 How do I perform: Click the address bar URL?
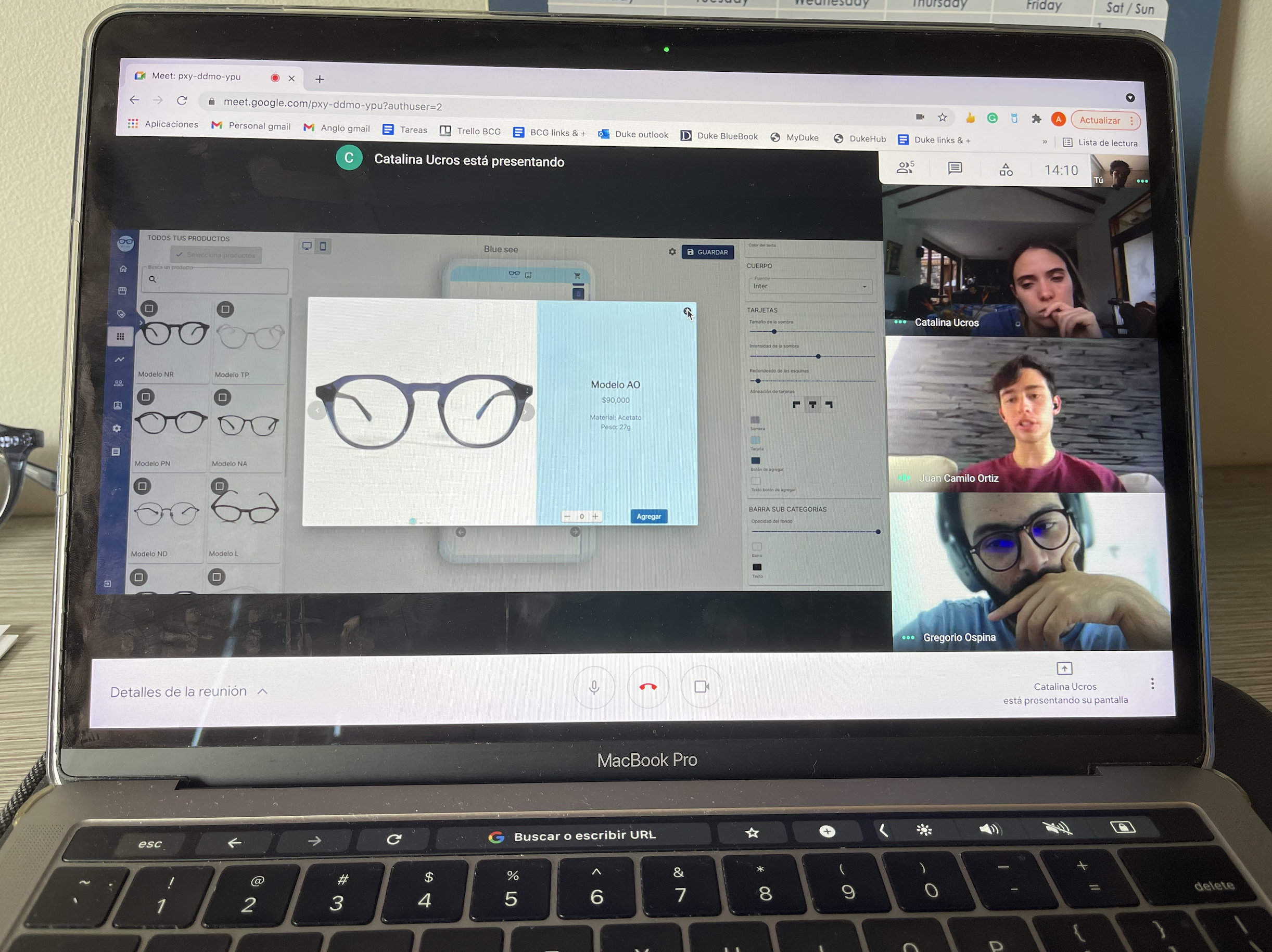click(333, 104)
